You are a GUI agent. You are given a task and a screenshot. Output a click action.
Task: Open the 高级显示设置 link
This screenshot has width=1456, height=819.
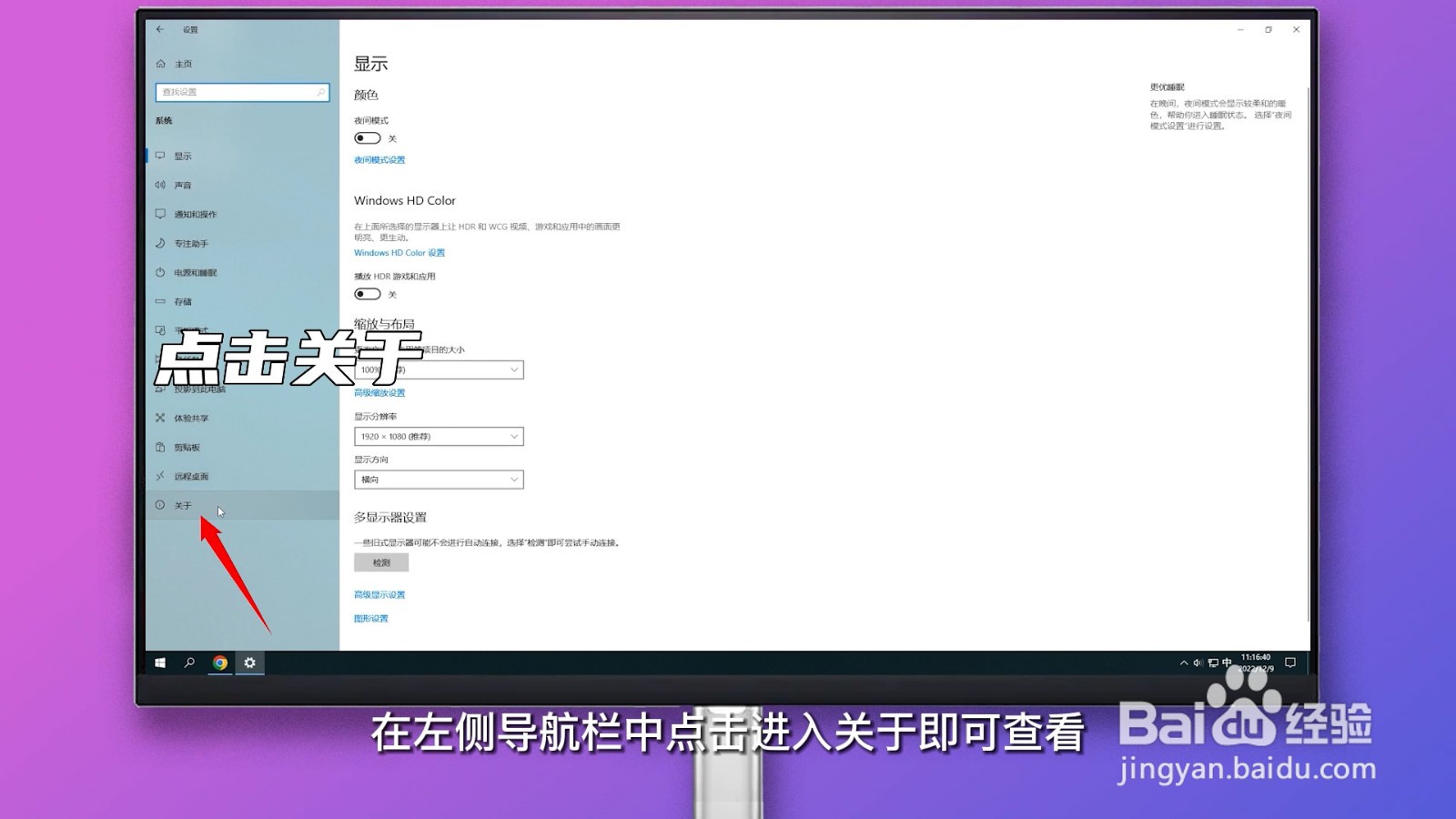pos(379,595)
